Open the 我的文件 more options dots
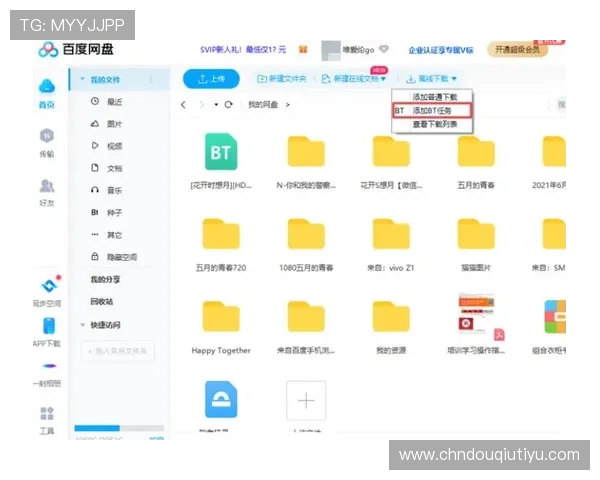This screenshot has height=480, width=600. (x=151, y=79)
